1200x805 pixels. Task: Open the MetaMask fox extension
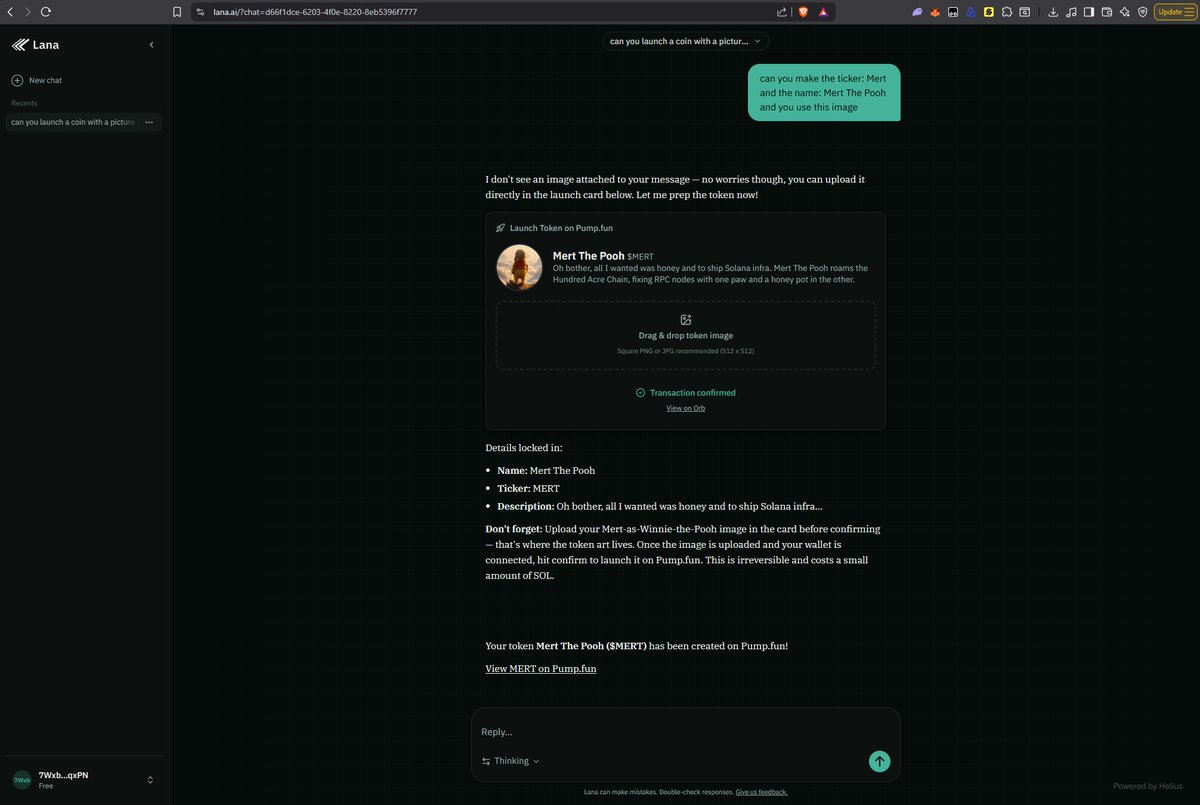point(935,12)
